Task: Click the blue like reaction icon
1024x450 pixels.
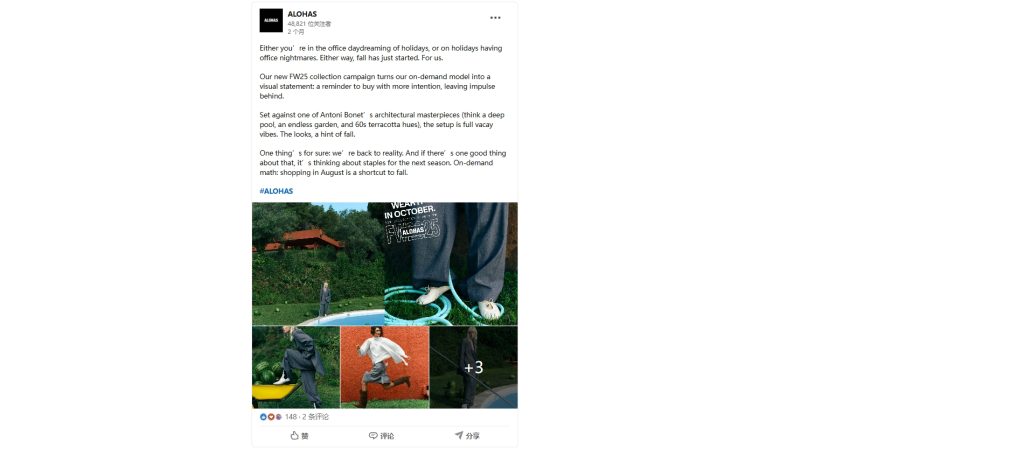Action: (263, 417)
